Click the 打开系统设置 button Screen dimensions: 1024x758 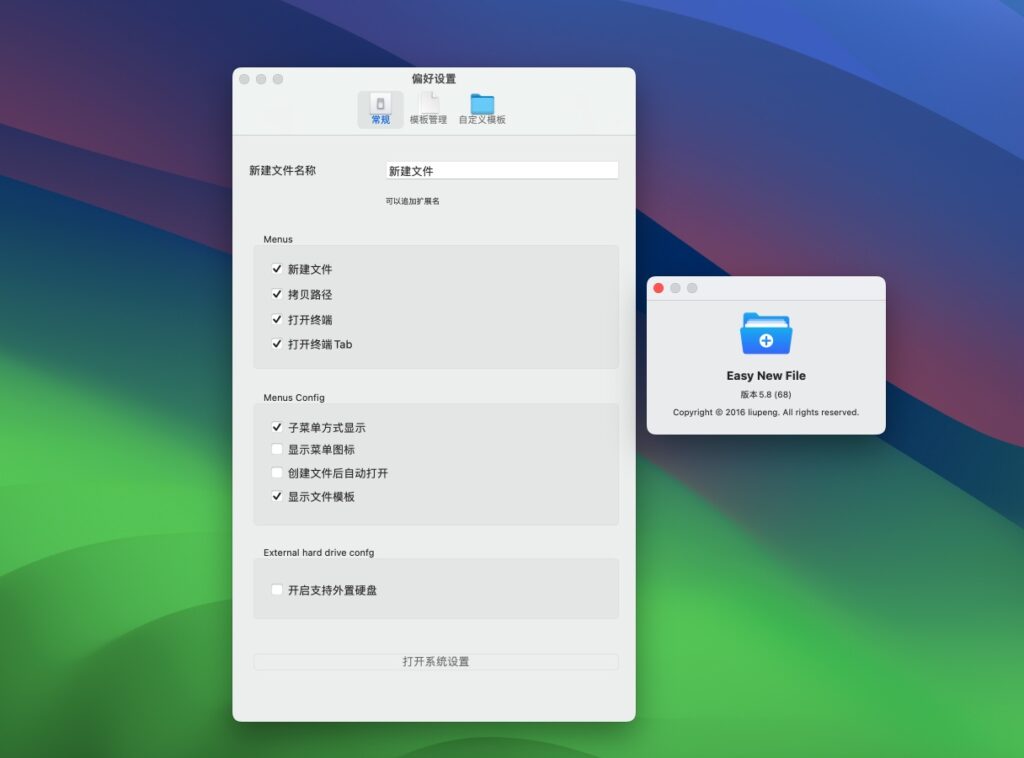435,661
